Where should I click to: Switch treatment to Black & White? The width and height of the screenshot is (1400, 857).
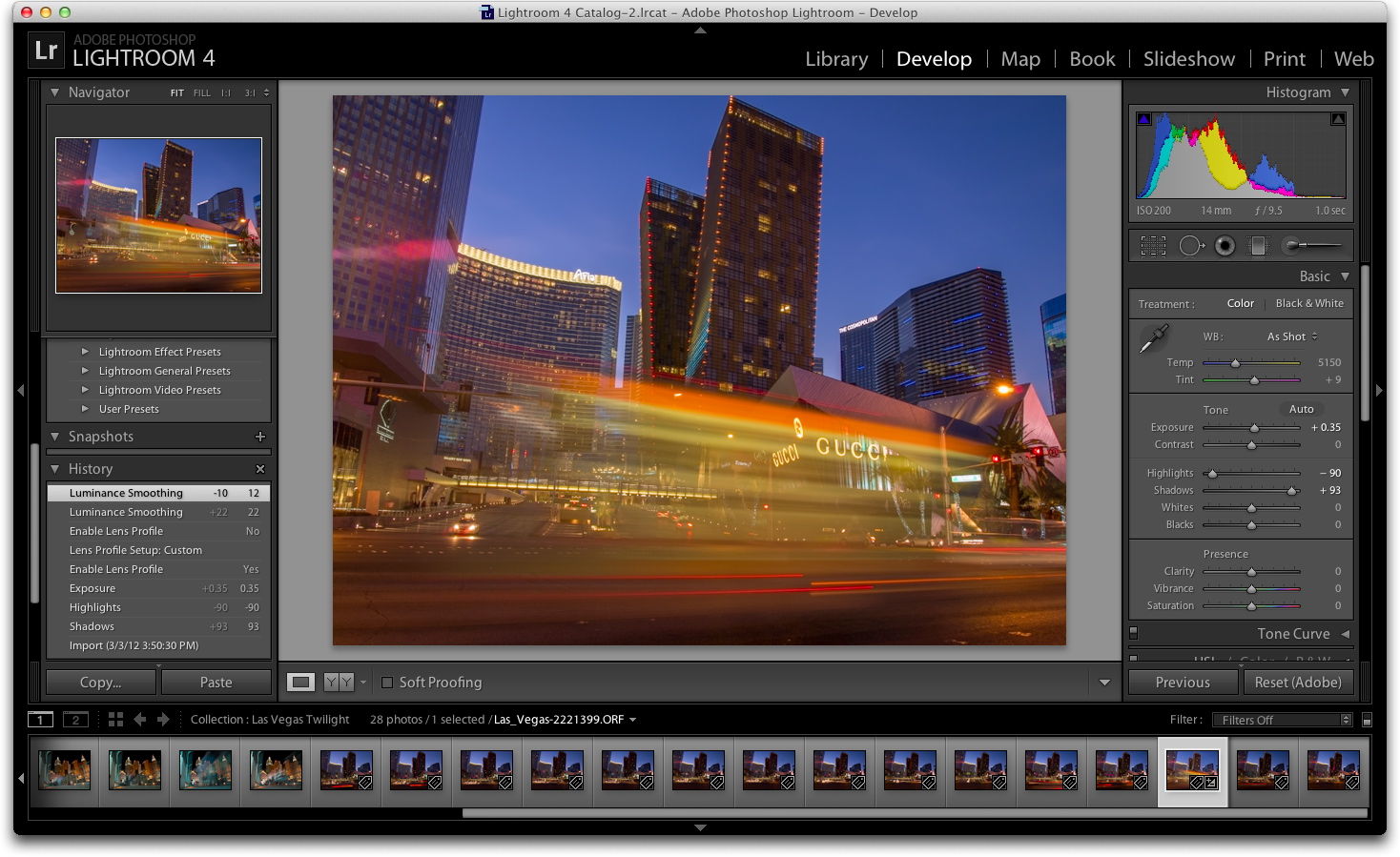(x=1309, y=303)
